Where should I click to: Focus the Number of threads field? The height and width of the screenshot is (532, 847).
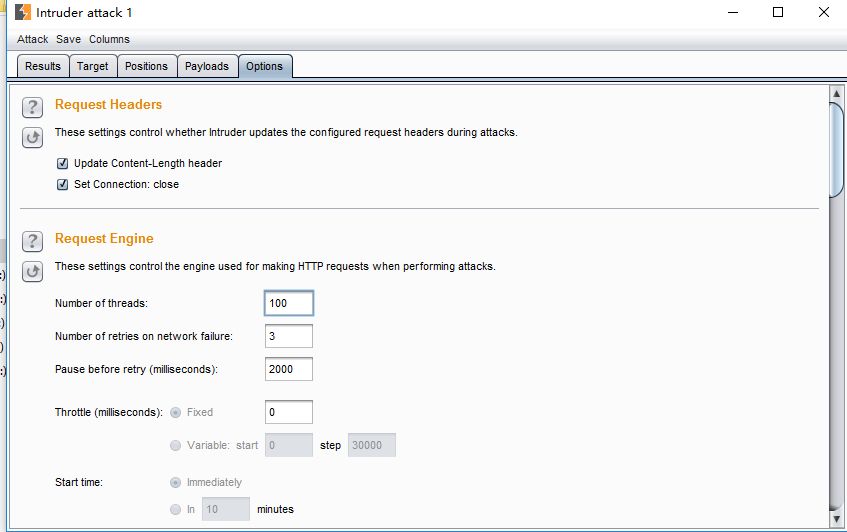pos(289,303)
